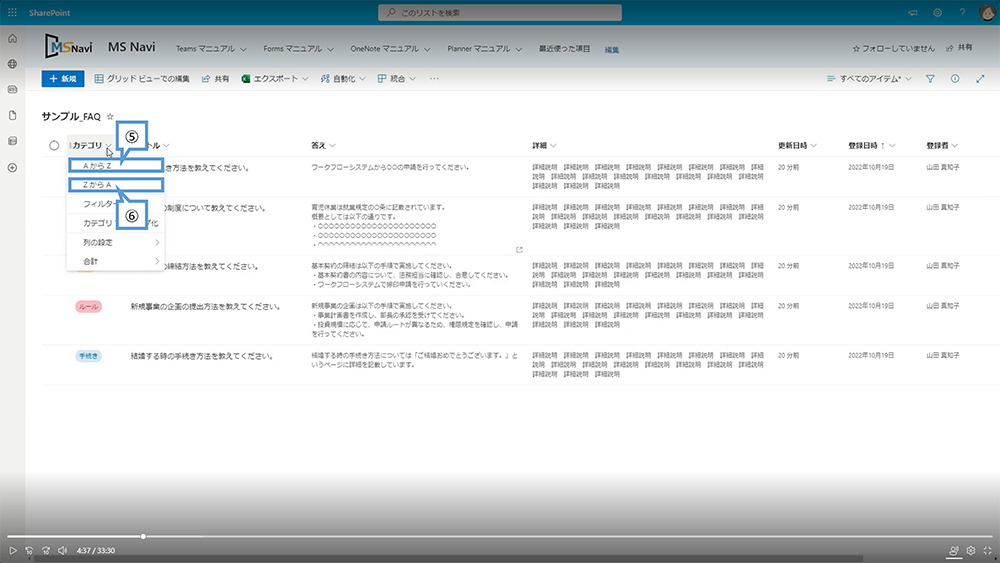Click the MS Navi site logo
Screen dimensions: 1000x563
click(x=69, y=47)
